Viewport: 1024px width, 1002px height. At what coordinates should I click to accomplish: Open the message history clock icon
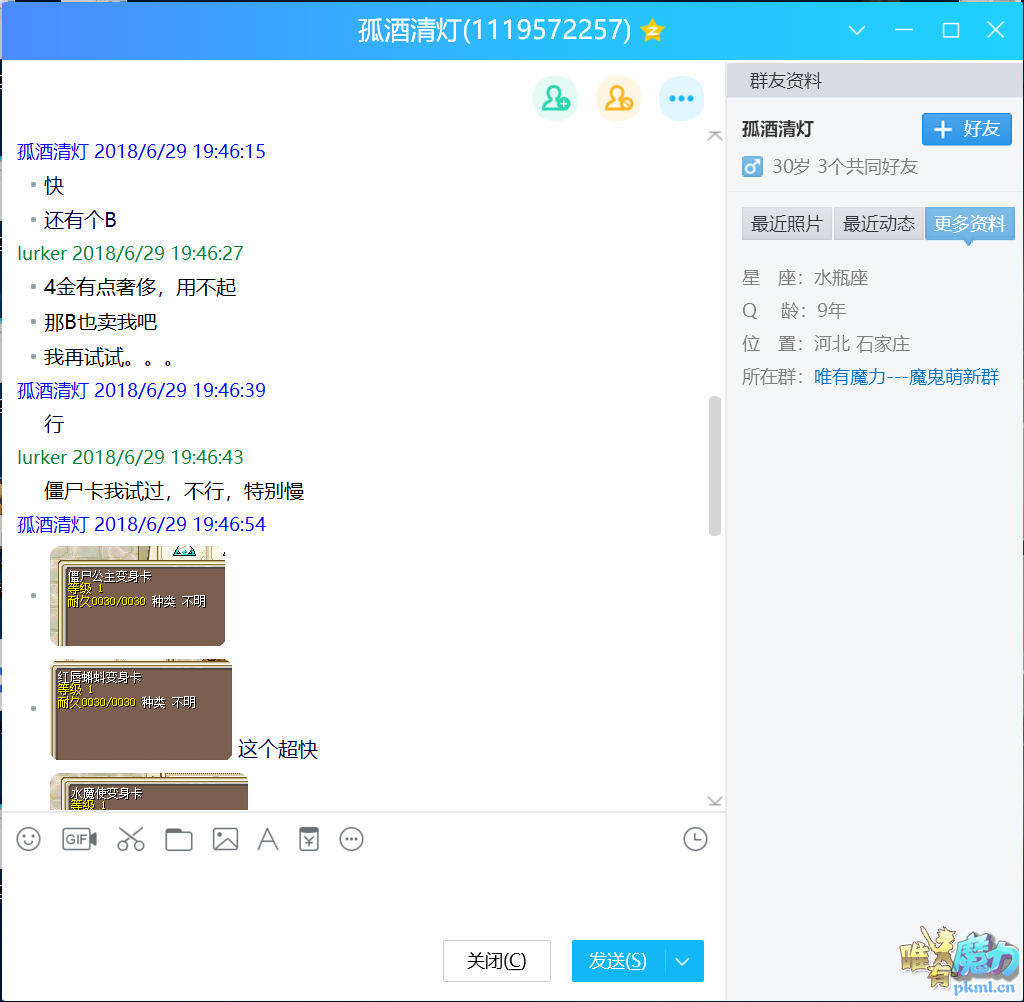pos(695,839)
